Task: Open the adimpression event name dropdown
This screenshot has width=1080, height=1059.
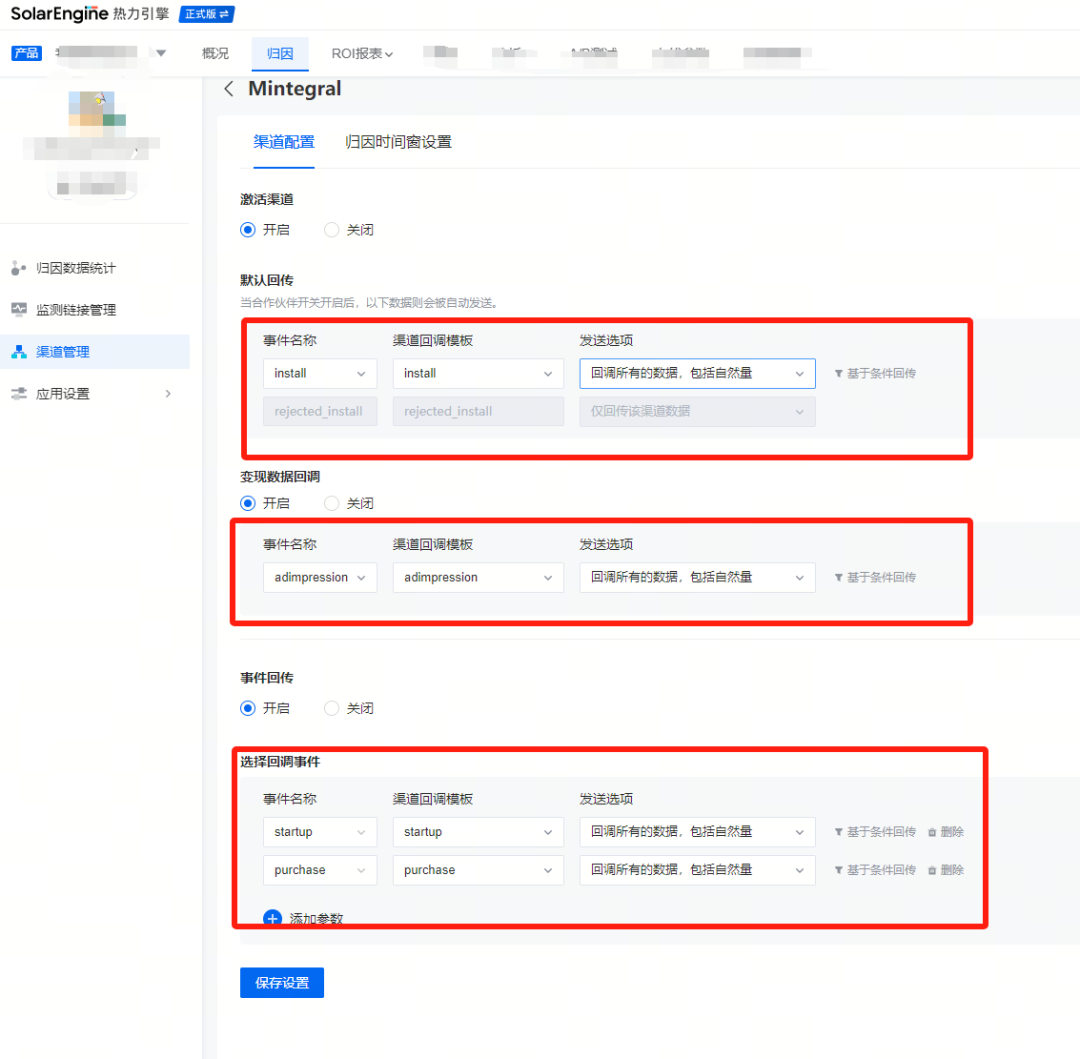Action: click(x=320, y=578)
